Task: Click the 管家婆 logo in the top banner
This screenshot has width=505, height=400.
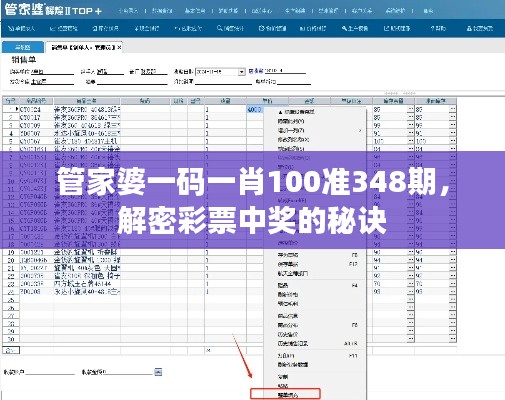Action: [x=23, y=10]
